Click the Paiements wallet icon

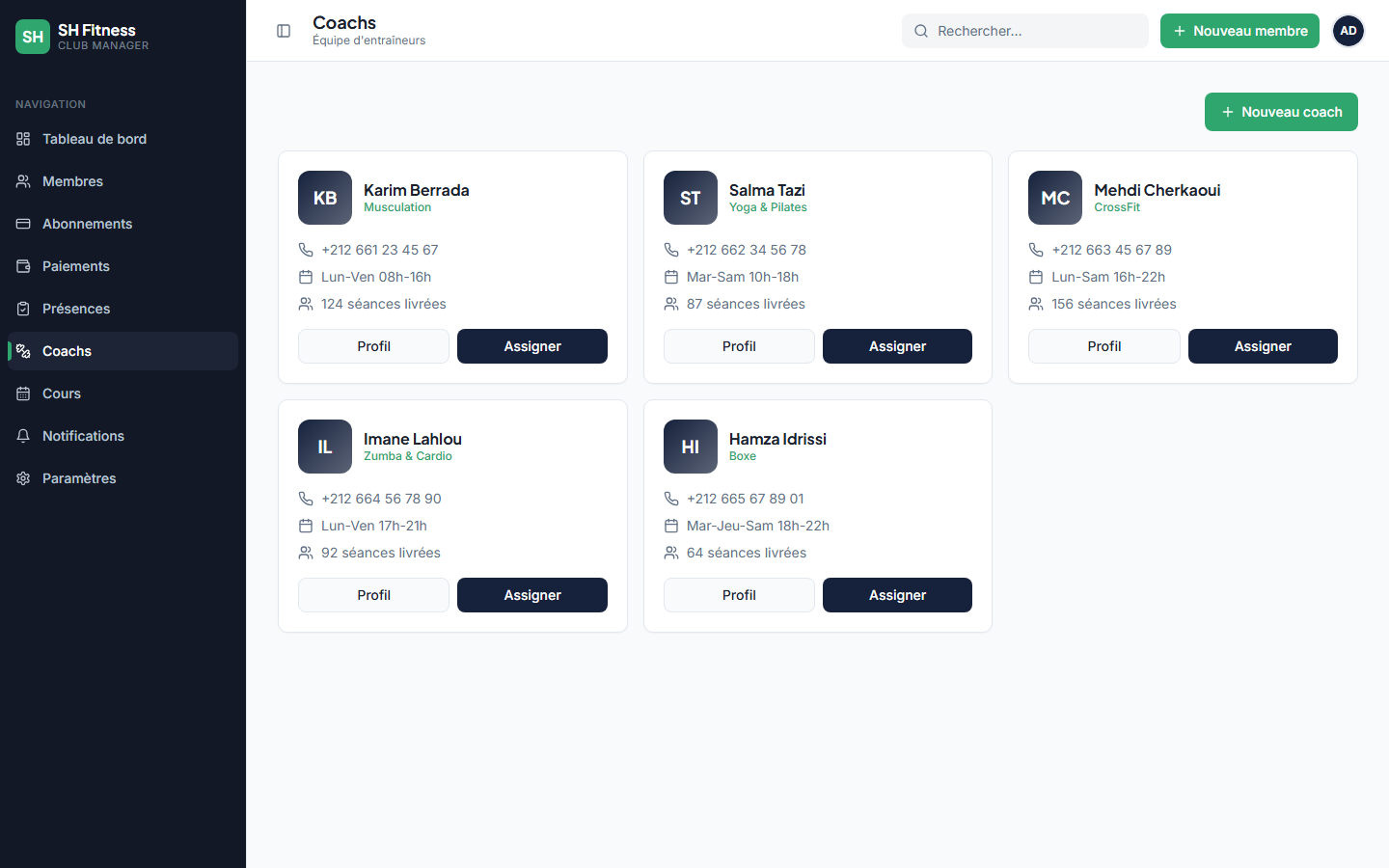coord(23,266)
